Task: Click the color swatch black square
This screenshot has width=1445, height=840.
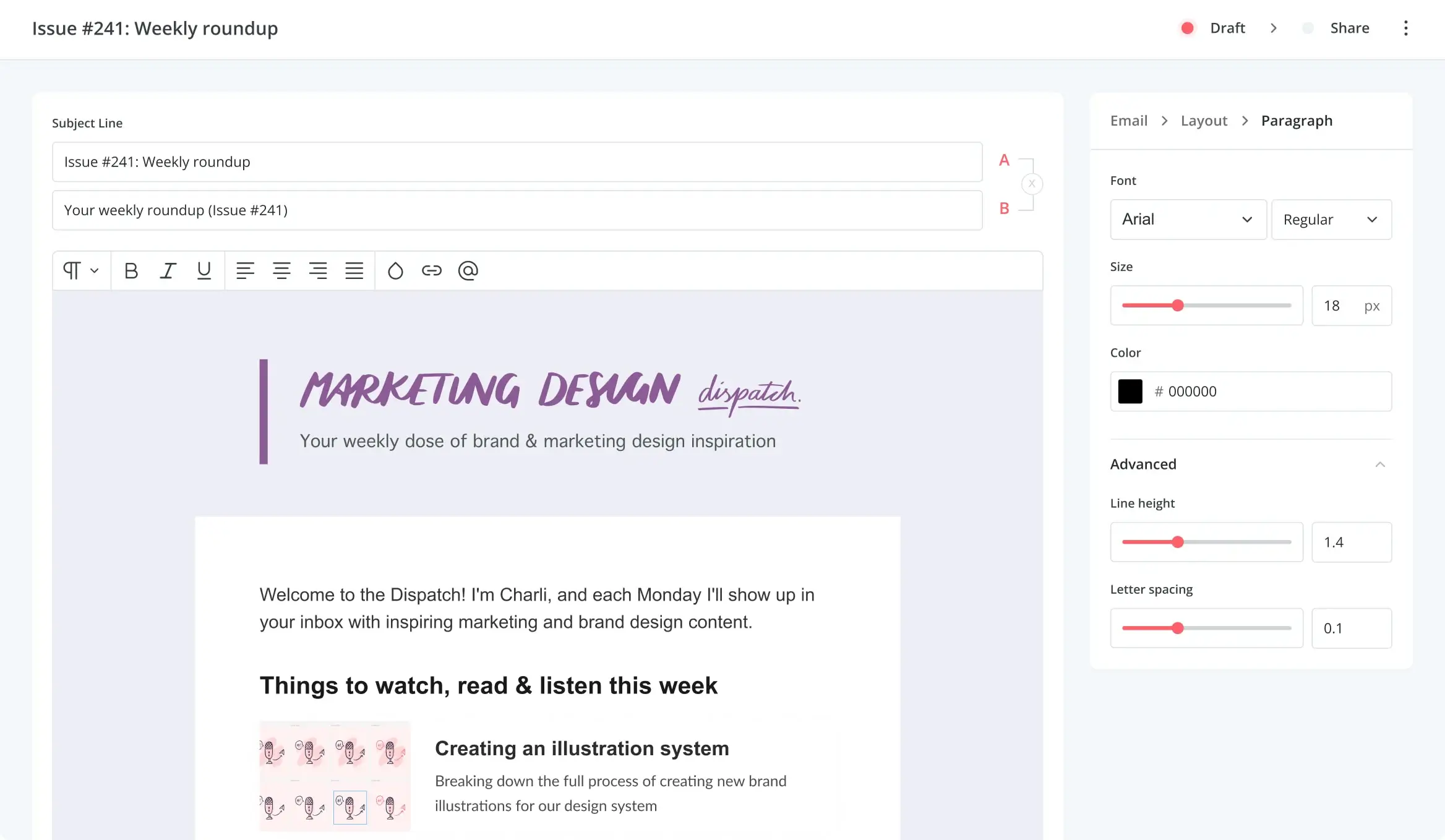Action: 1130,391
